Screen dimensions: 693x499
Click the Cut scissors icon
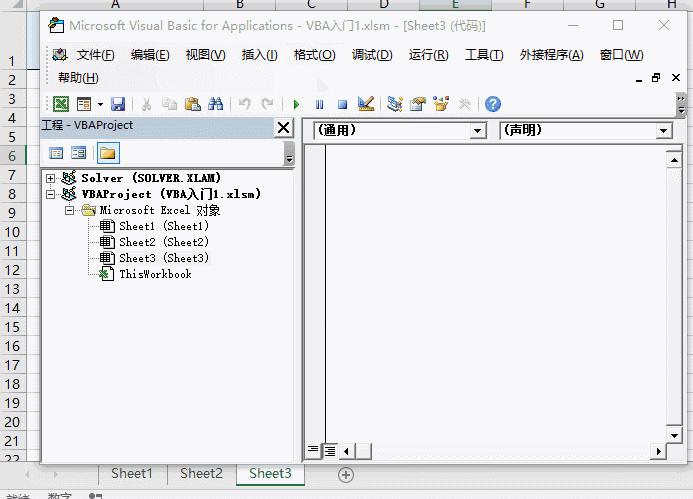[x=146, y=104]
